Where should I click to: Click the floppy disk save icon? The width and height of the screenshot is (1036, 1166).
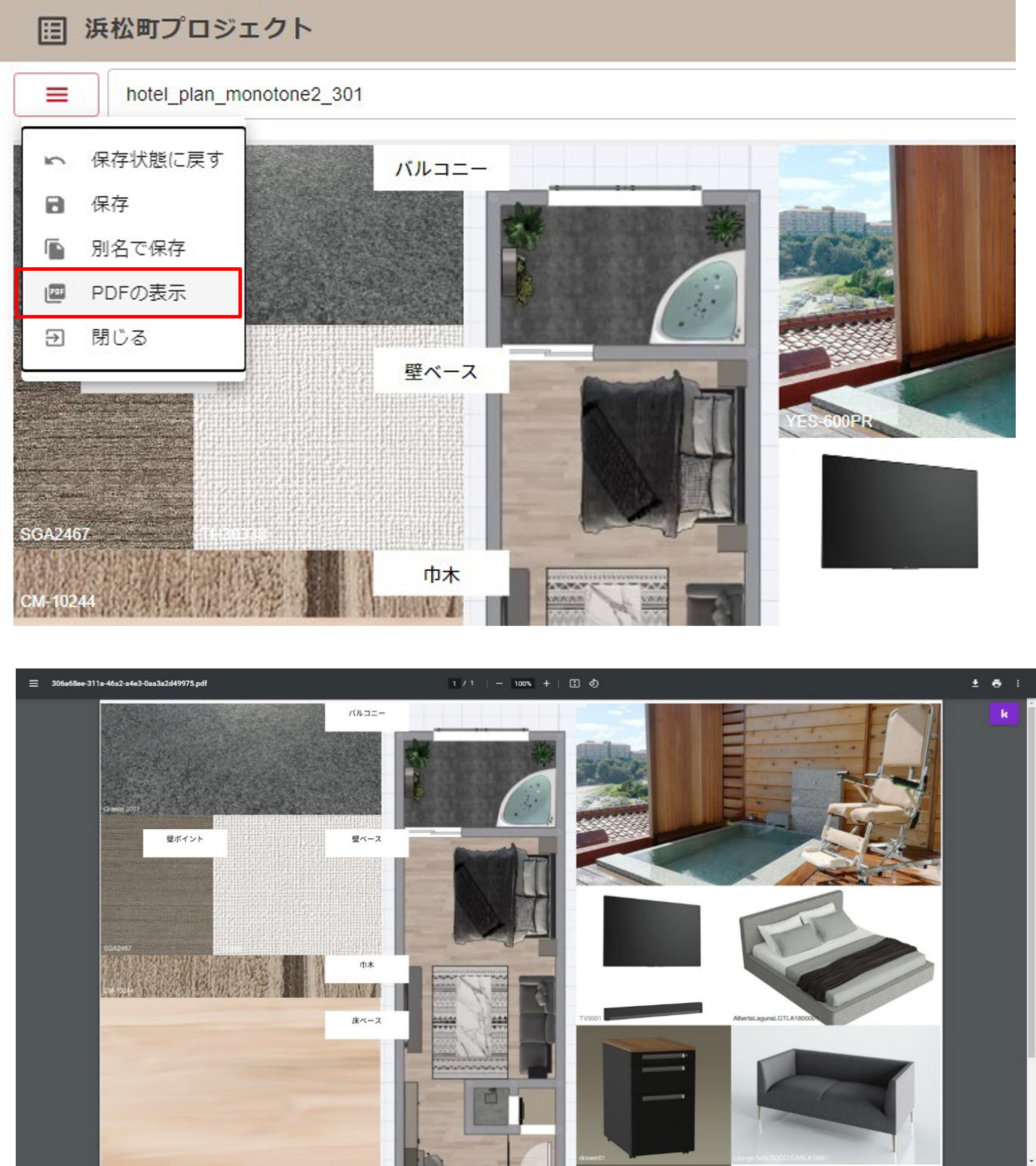click(55, 205)
